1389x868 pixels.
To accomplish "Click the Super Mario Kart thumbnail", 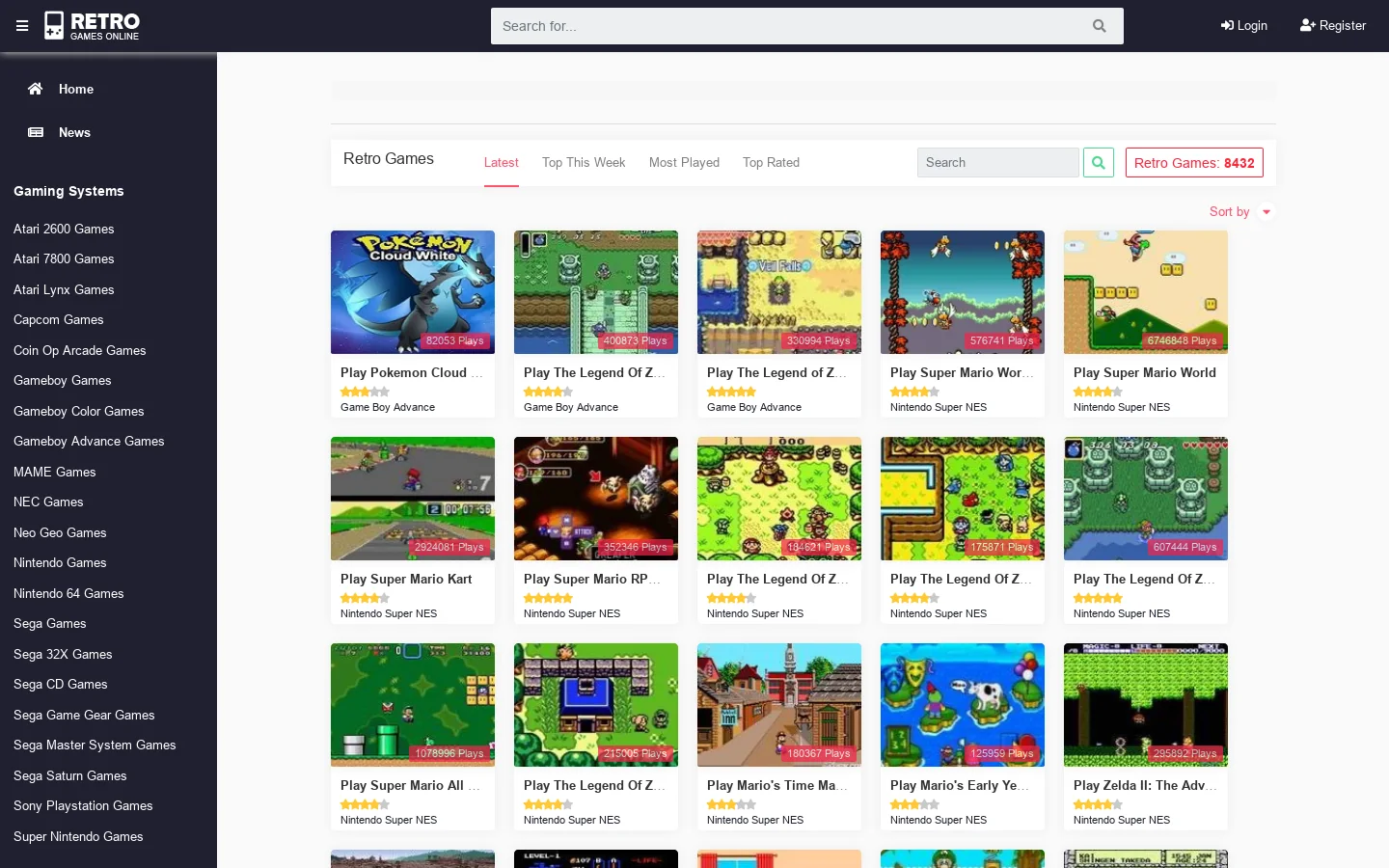I will point(413,499).
